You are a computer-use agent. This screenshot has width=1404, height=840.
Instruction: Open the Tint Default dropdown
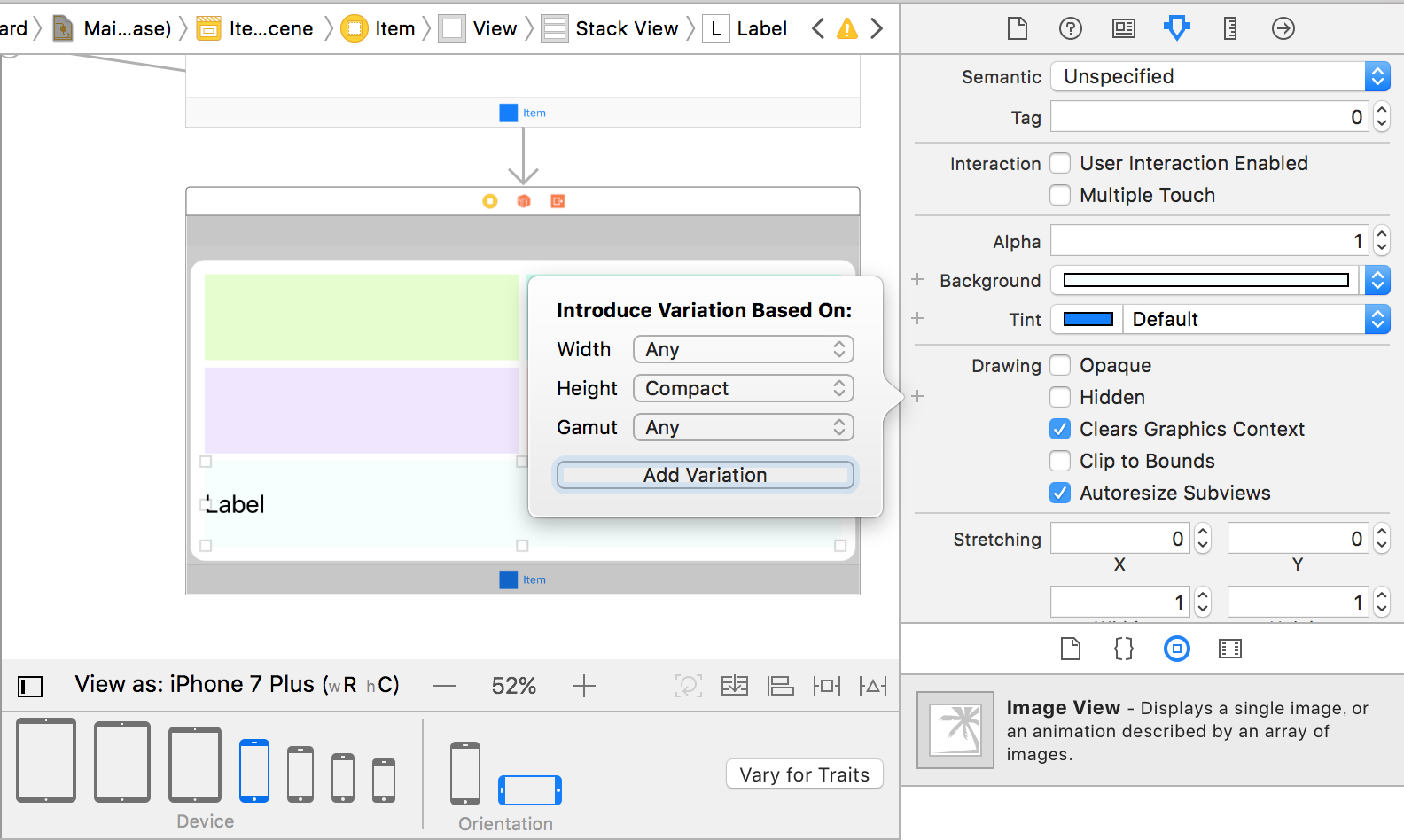coord(1256,319)
